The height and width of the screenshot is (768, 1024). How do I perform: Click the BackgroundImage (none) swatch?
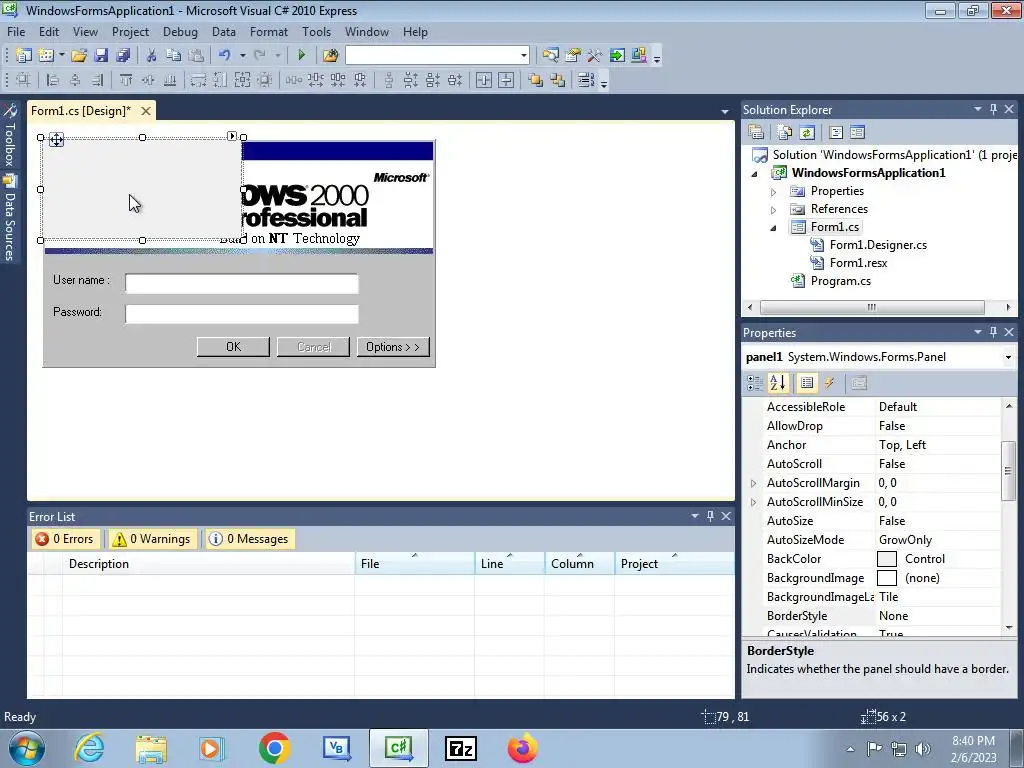click(886, 578)
